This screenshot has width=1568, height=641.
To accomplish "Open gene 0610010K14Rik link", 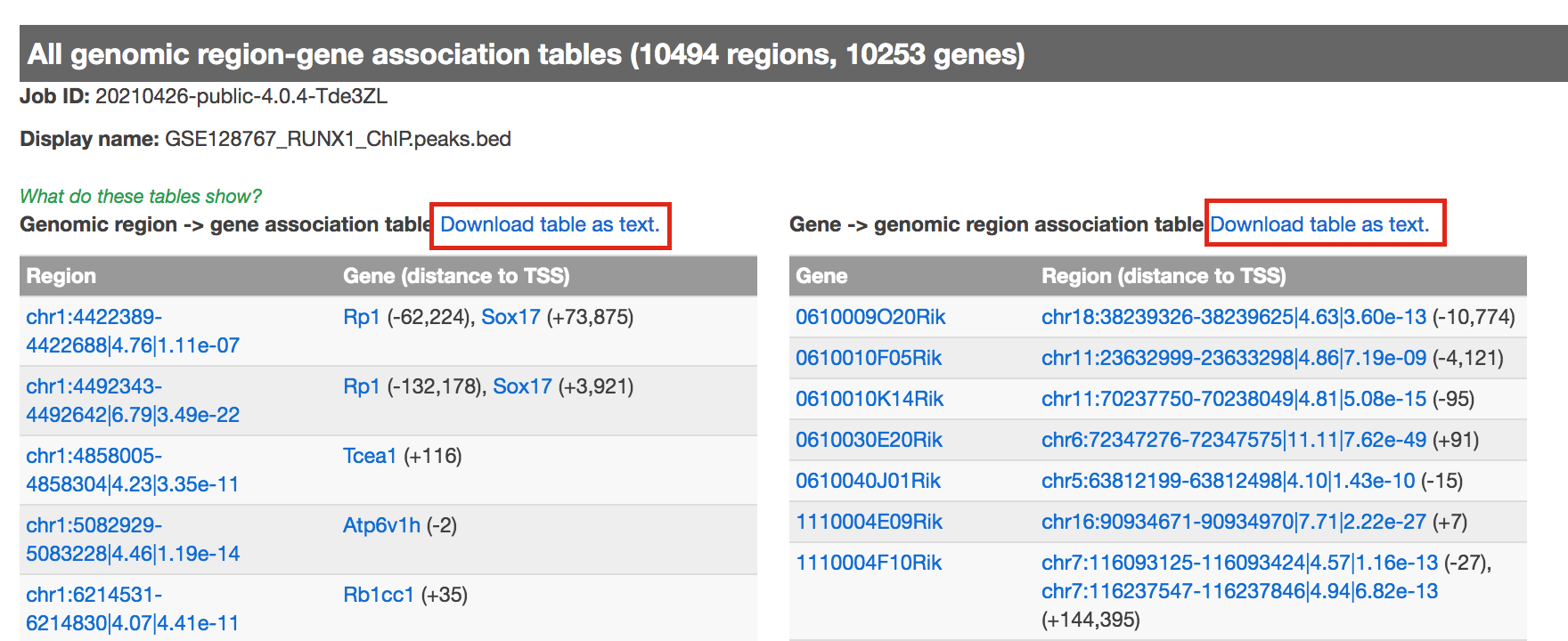I will pos(870,399).
